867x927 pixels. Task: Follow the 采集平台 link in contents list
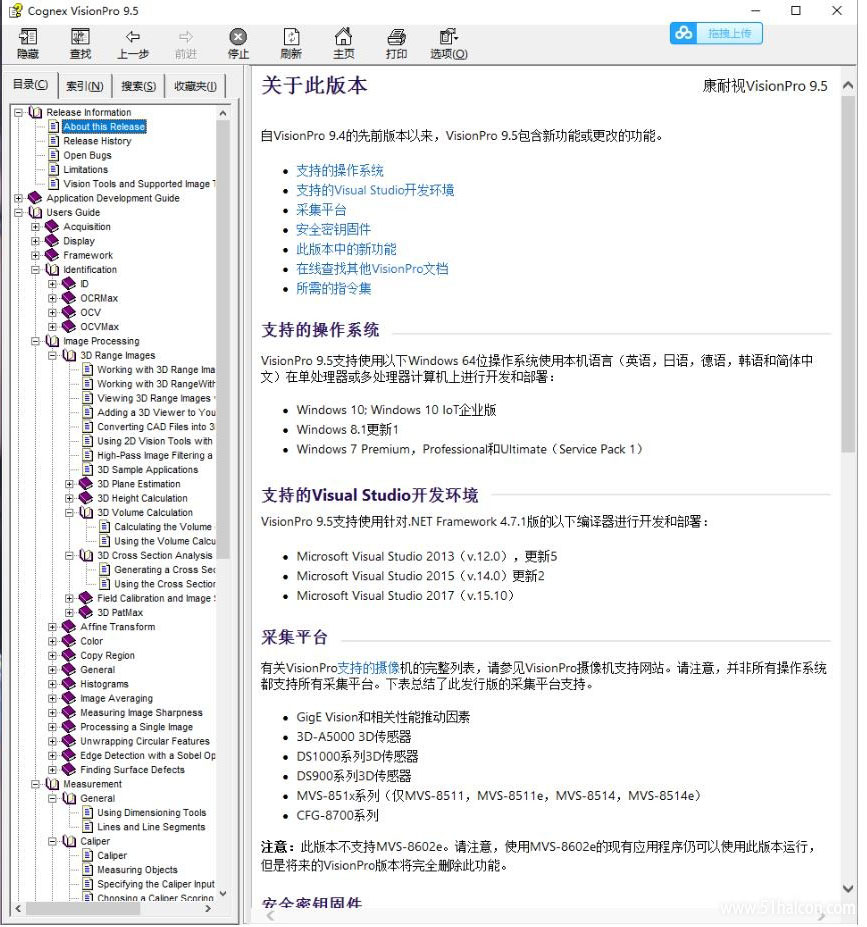click(x=321, y=210)
